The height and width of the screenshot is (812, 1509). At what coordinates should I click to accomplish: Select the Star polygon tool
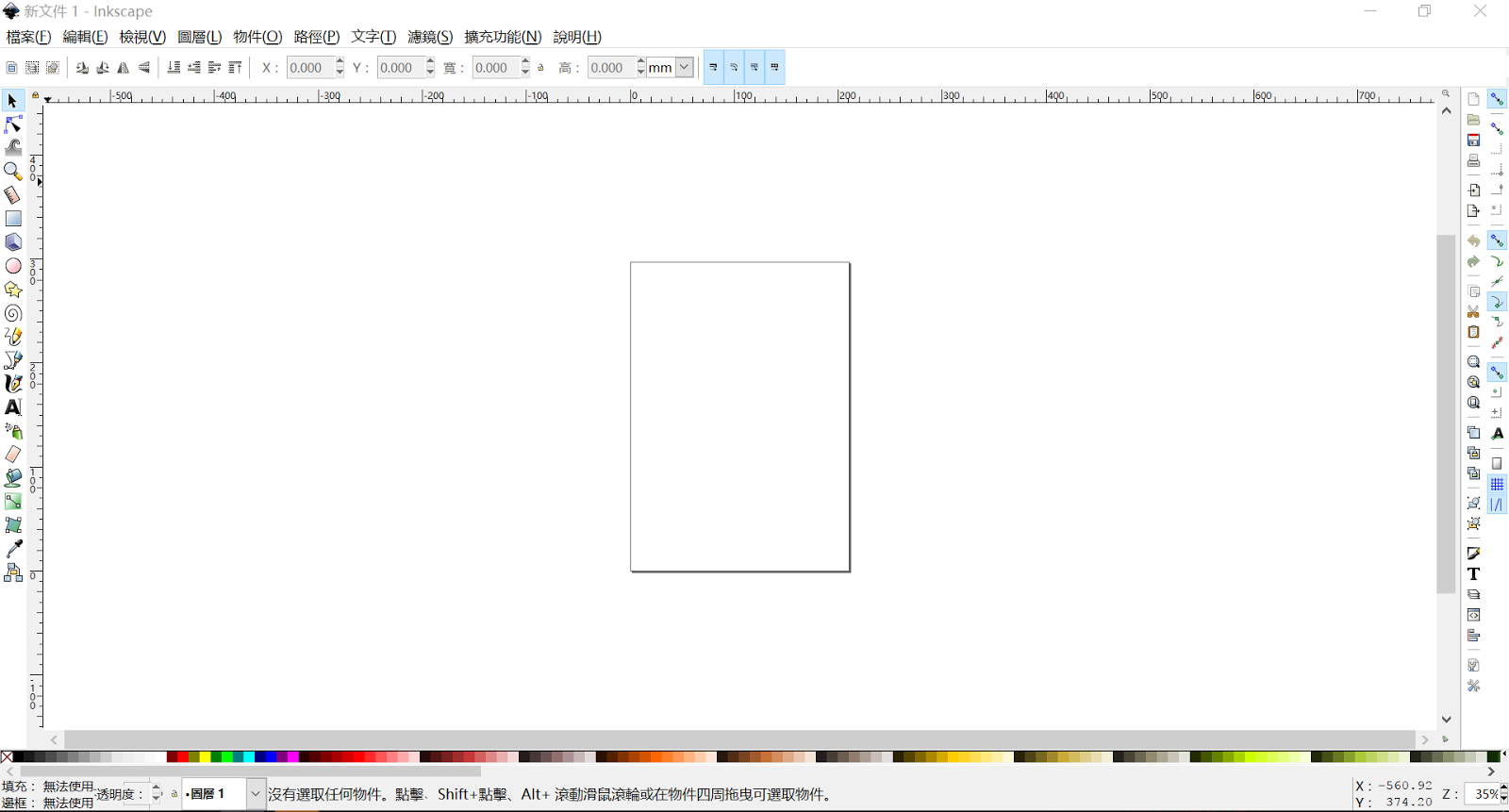click(12, 290)
